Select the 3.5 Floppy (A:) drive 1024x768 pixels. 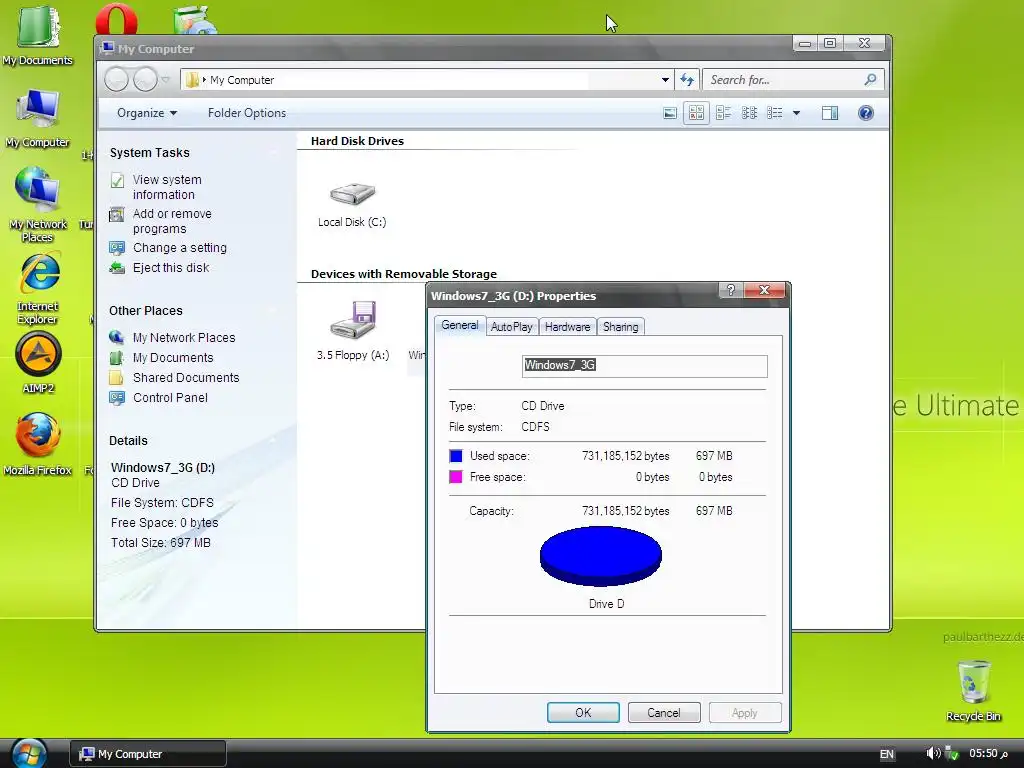(353, 330)
